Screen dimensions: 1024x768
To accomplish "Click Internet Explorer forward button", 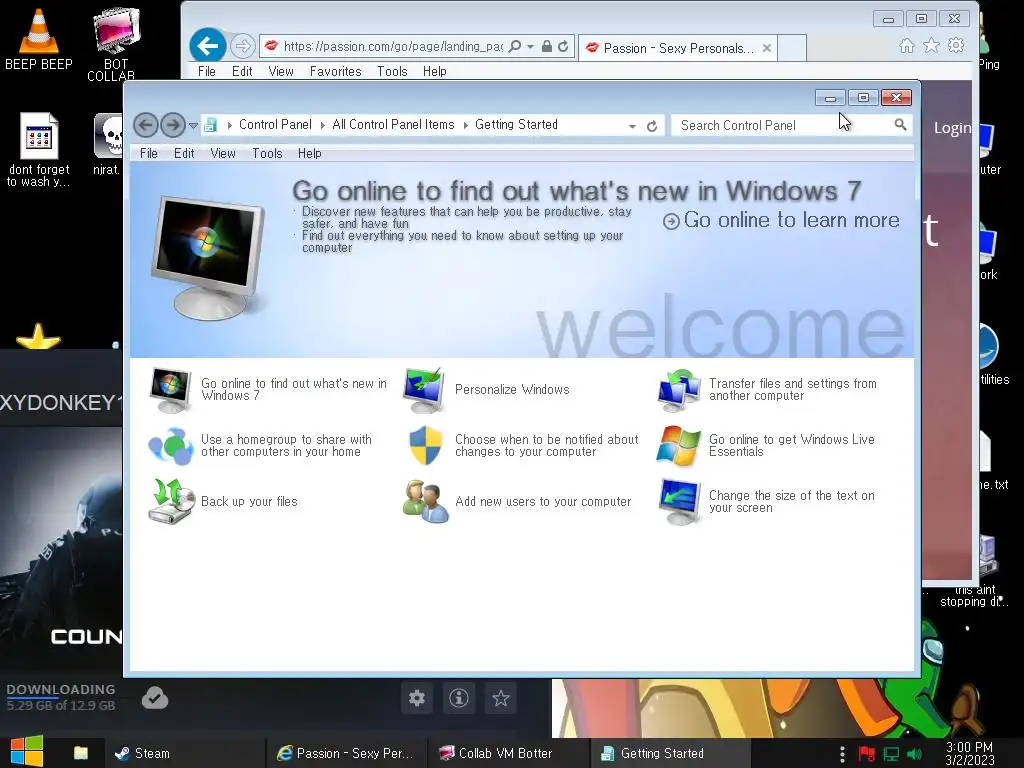I will tap(243, 46).
